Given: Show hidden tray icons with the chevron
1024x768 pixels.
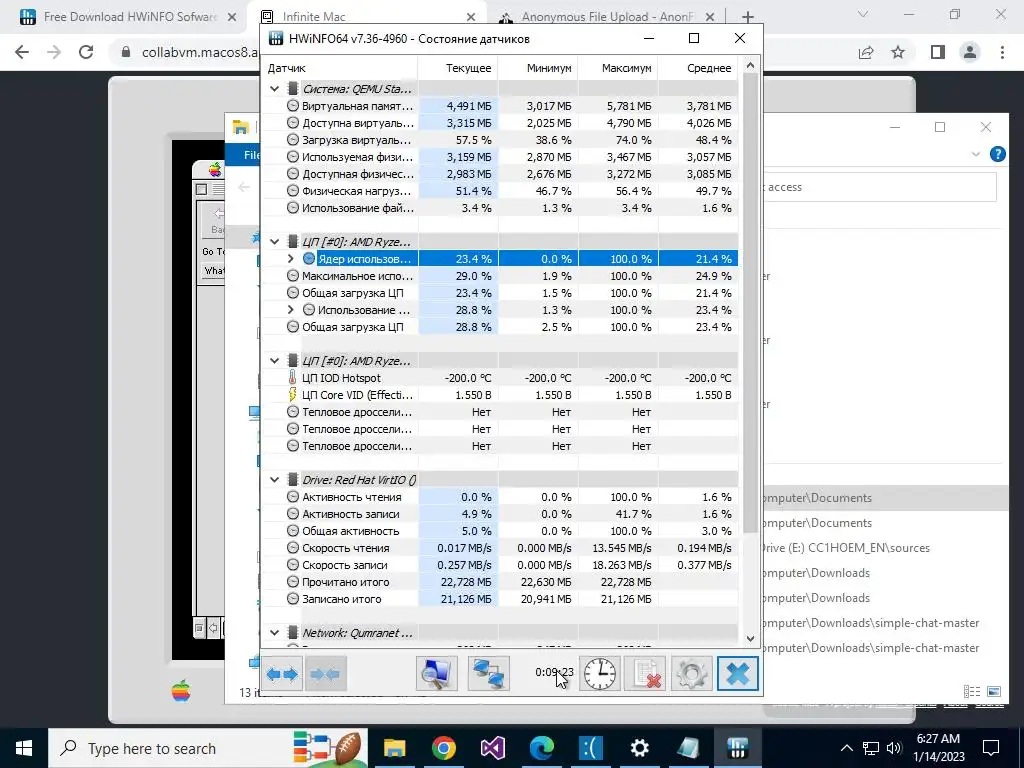Looking at the screenshot, I should (846, 748).
